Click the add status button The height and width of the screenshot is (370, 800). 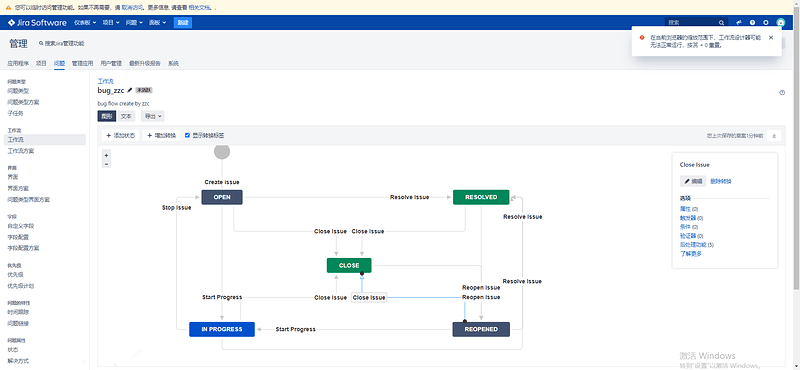120,136
